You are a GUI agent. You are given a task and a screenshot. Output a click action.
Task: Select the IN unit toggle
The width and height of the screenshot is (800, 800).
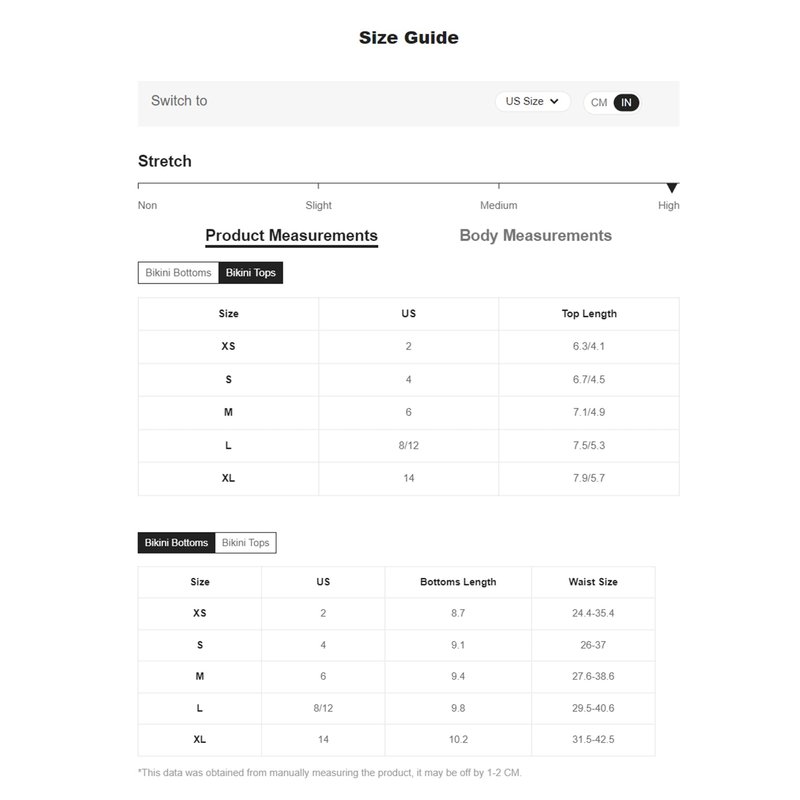tap(626, 103)
